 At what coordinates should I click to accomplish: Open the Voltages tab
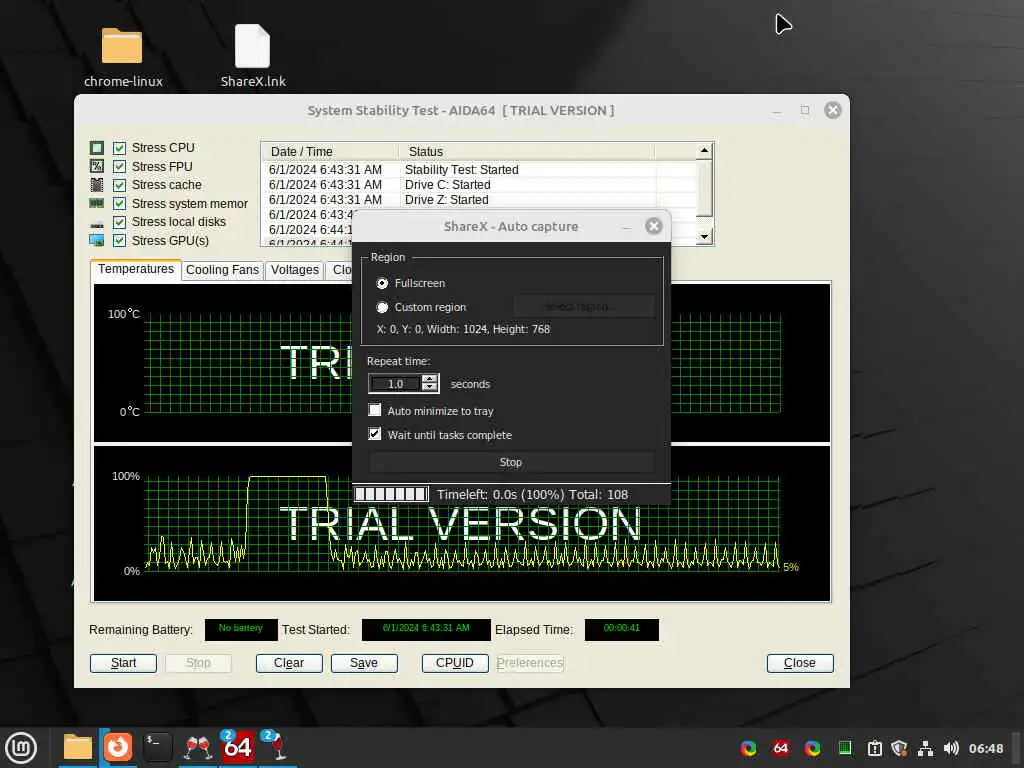[x=295, y=270]
